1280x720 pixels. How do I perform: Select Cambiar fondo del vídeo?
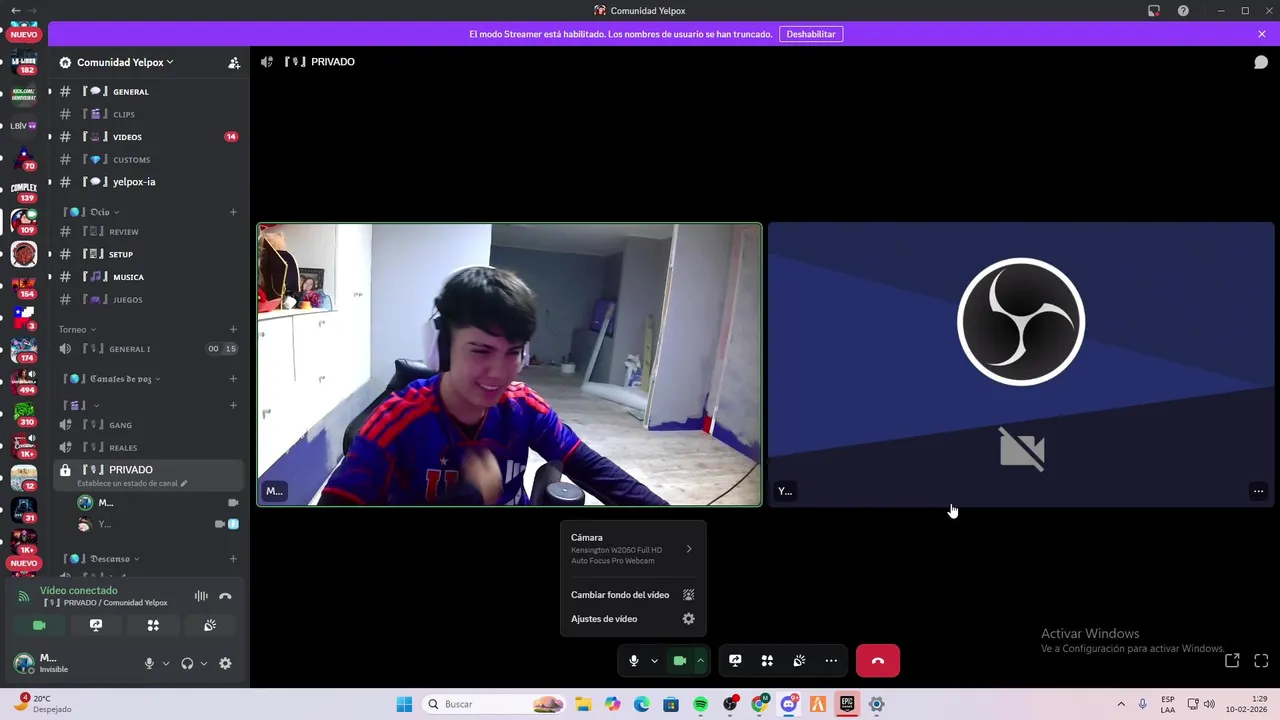click(633, 595)
